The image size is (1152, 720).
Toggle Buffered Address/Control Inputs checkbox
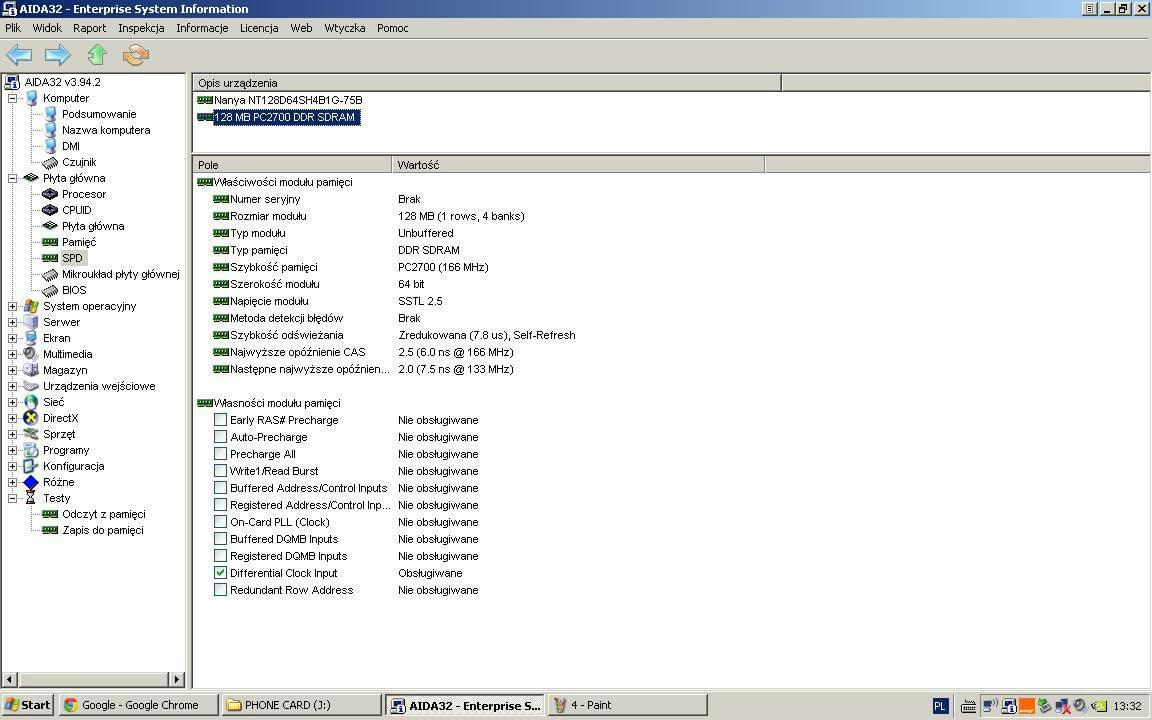pyautogui.click(x=220, y=487)
